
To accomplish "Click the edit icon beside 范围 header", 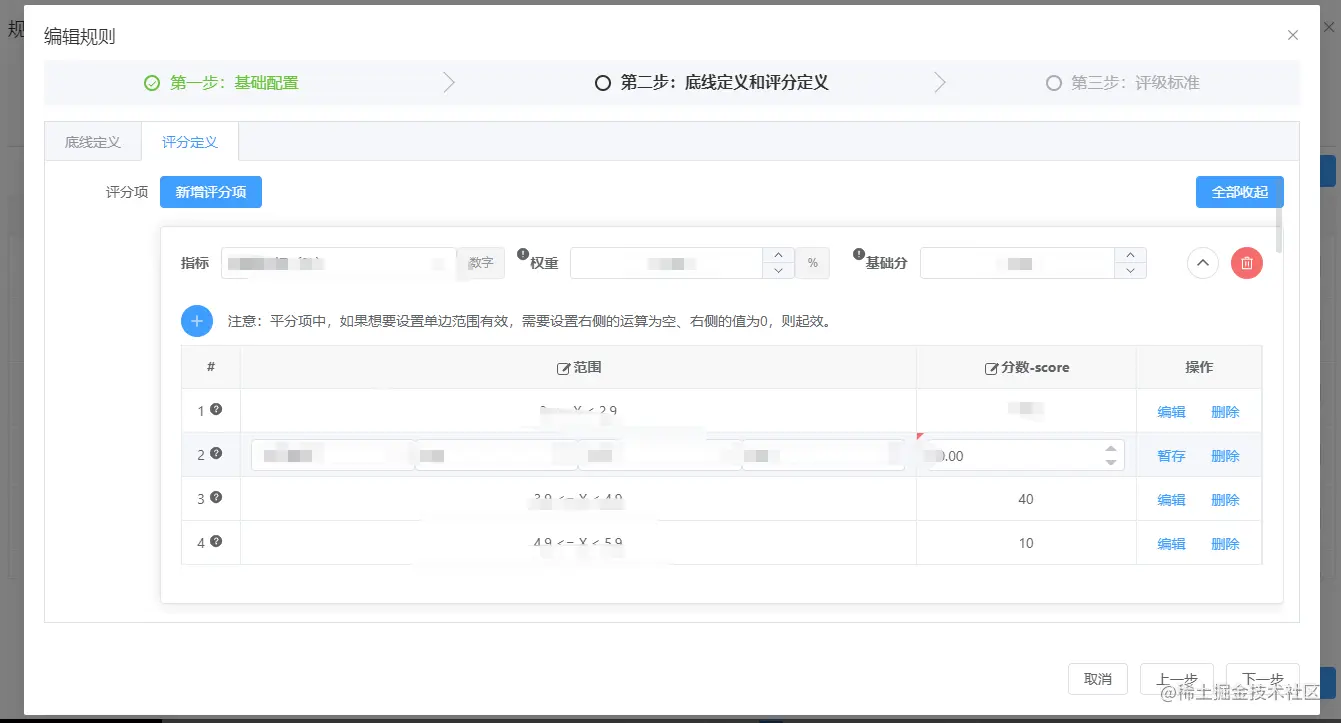I will pos(563,369).
